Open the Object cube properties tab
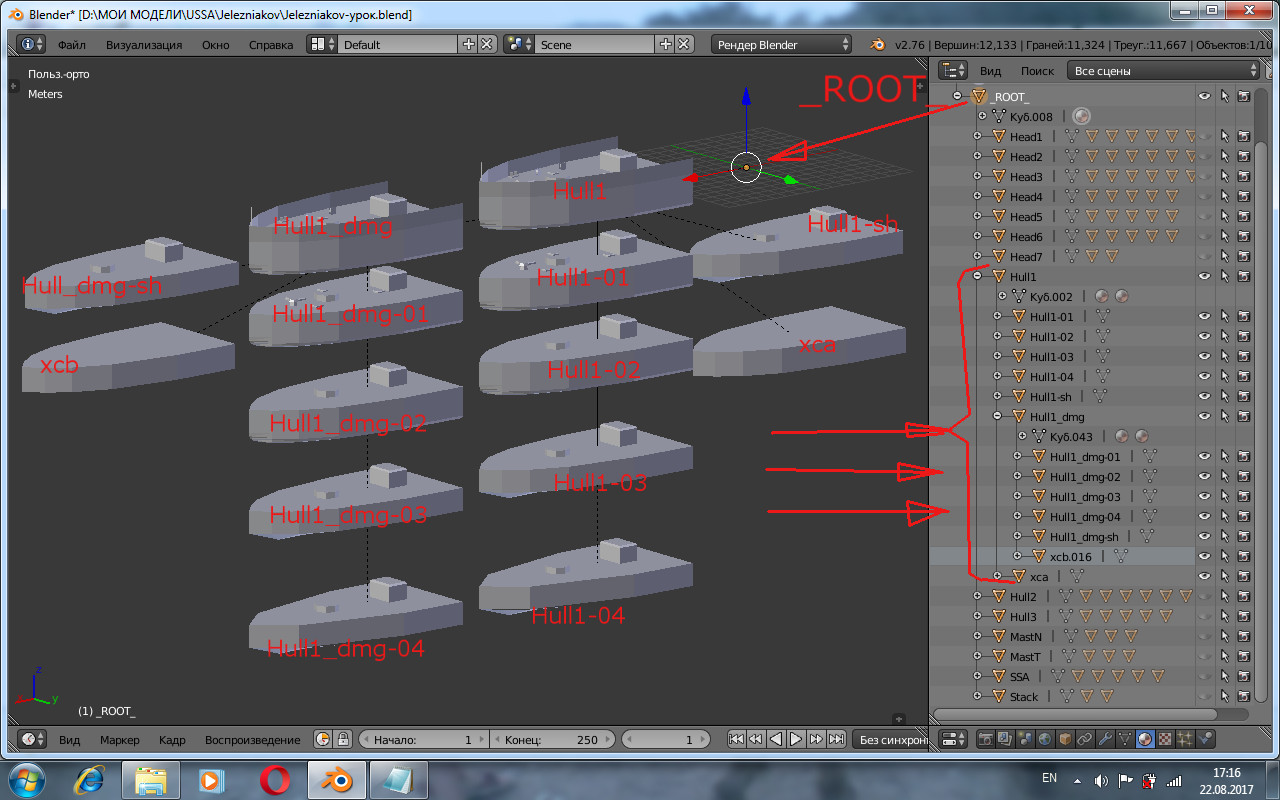 click(x=1065, y=740)
